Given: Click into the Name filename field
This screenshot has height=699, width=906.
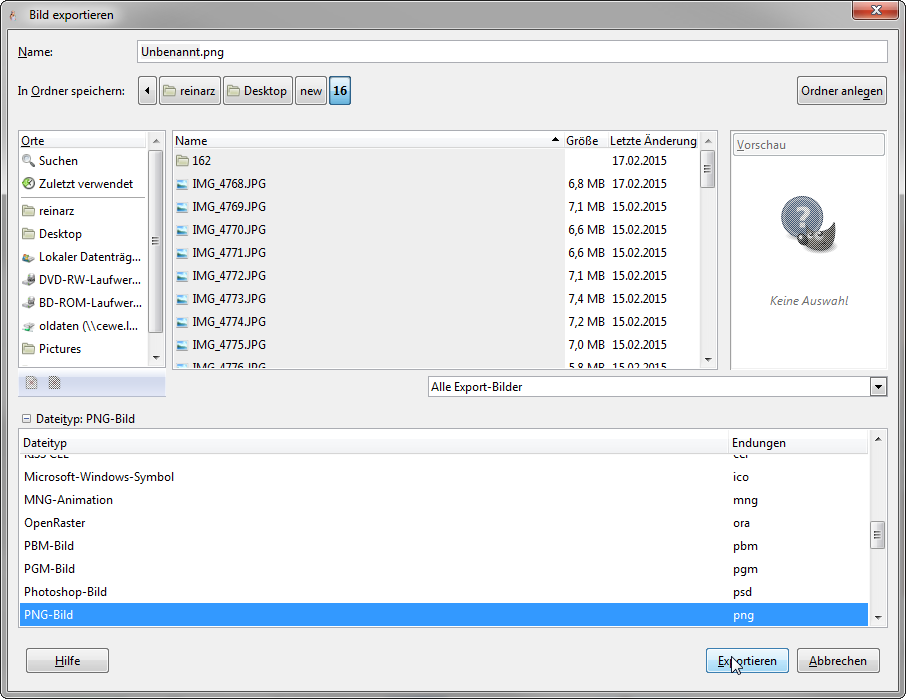Looking at the screenshot, I should 513,51.
